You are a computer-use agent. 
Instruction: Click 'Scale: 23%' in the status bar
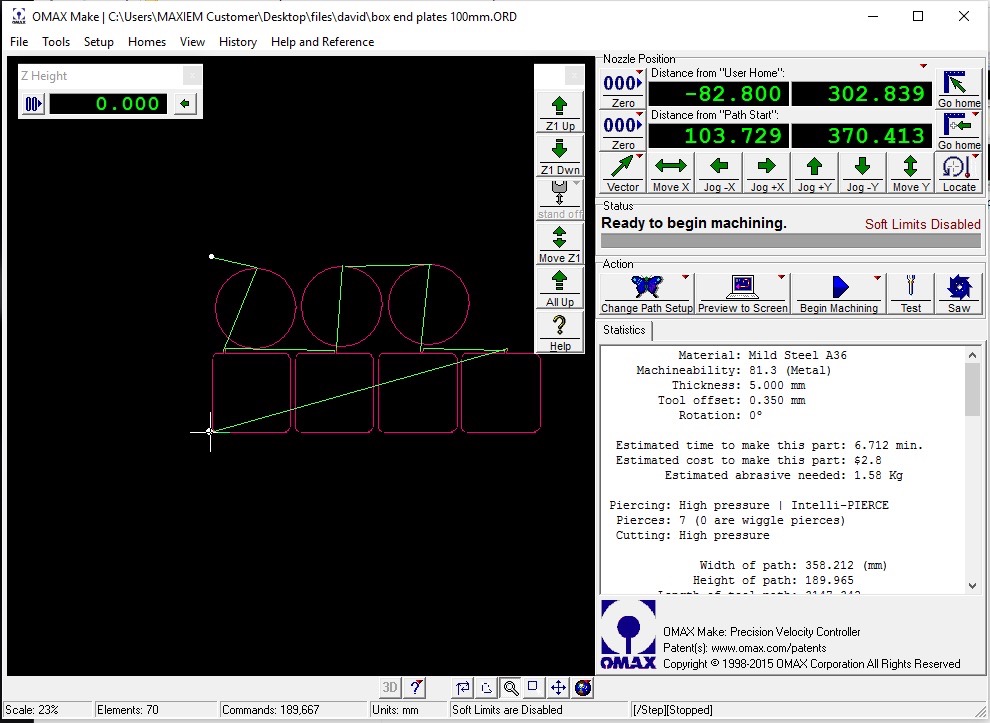pyautogui.click(x=32, y=710)
